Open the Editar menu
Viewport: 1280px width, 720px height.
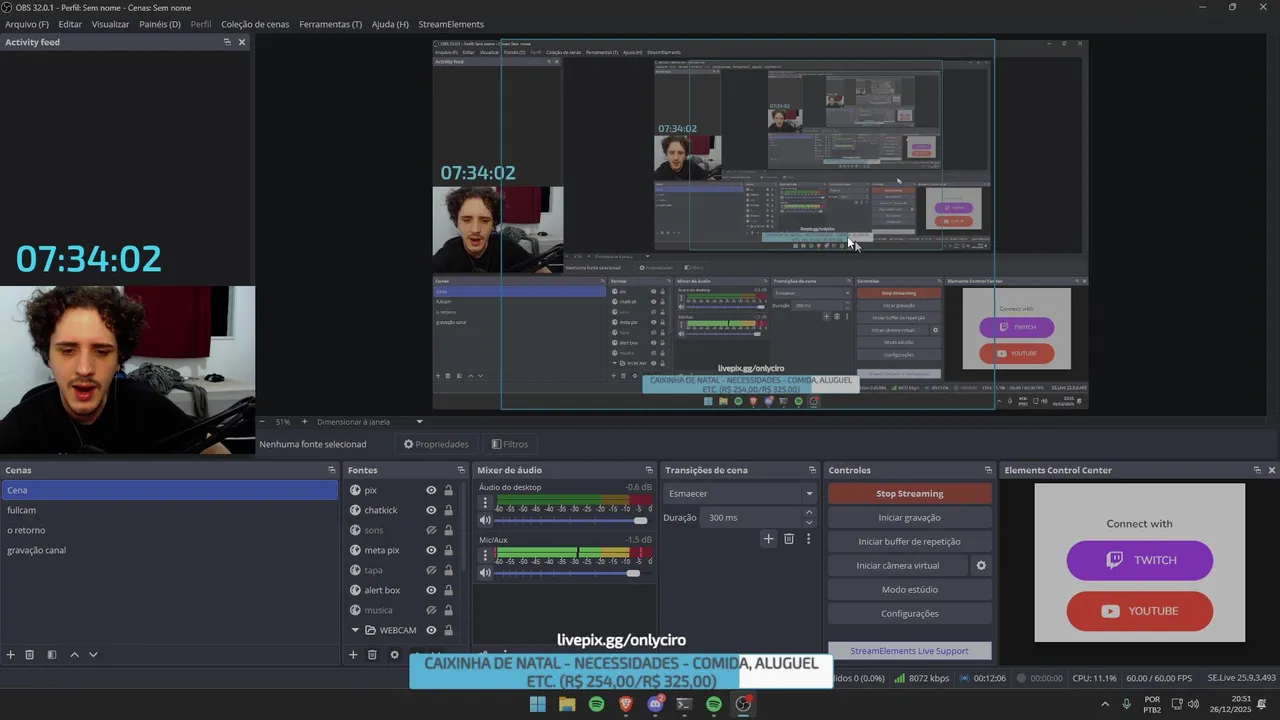tap(70, 24)
